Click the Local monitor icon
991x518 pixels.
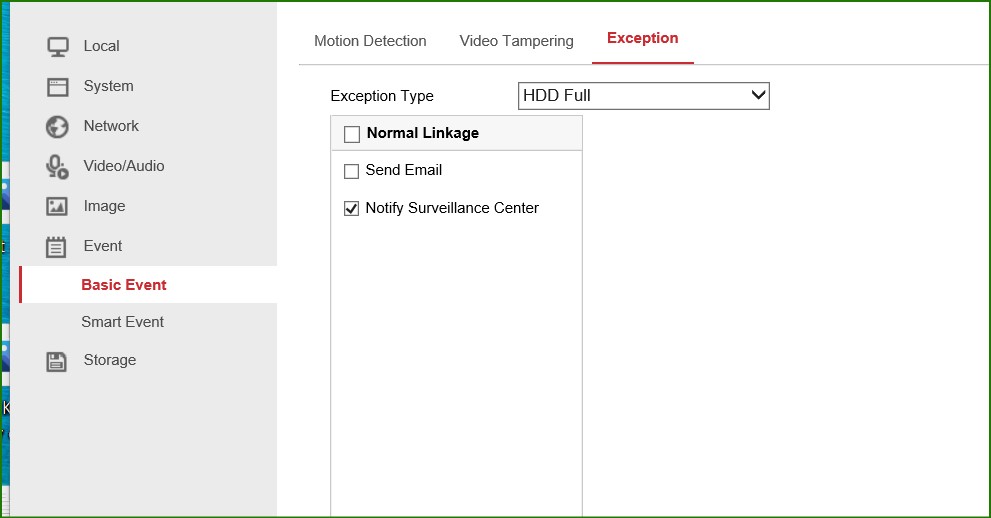click(58, 46)
